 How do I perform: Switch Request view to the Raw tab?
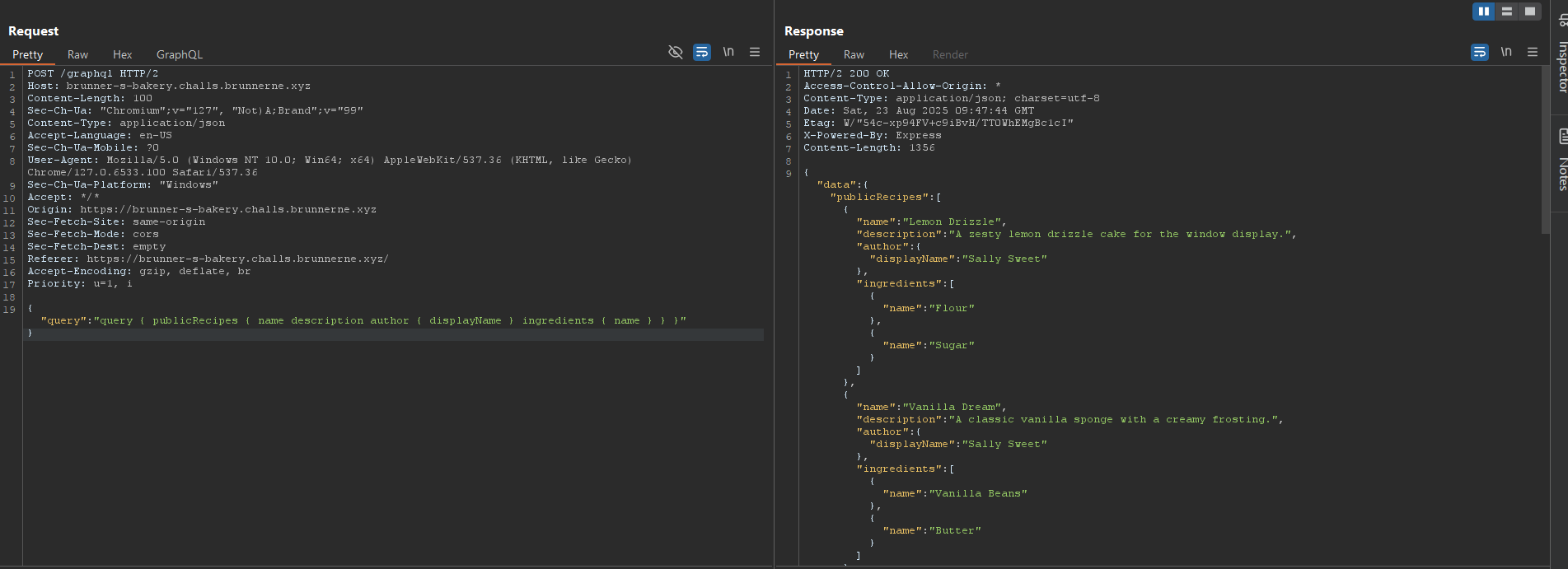[77, 54]
